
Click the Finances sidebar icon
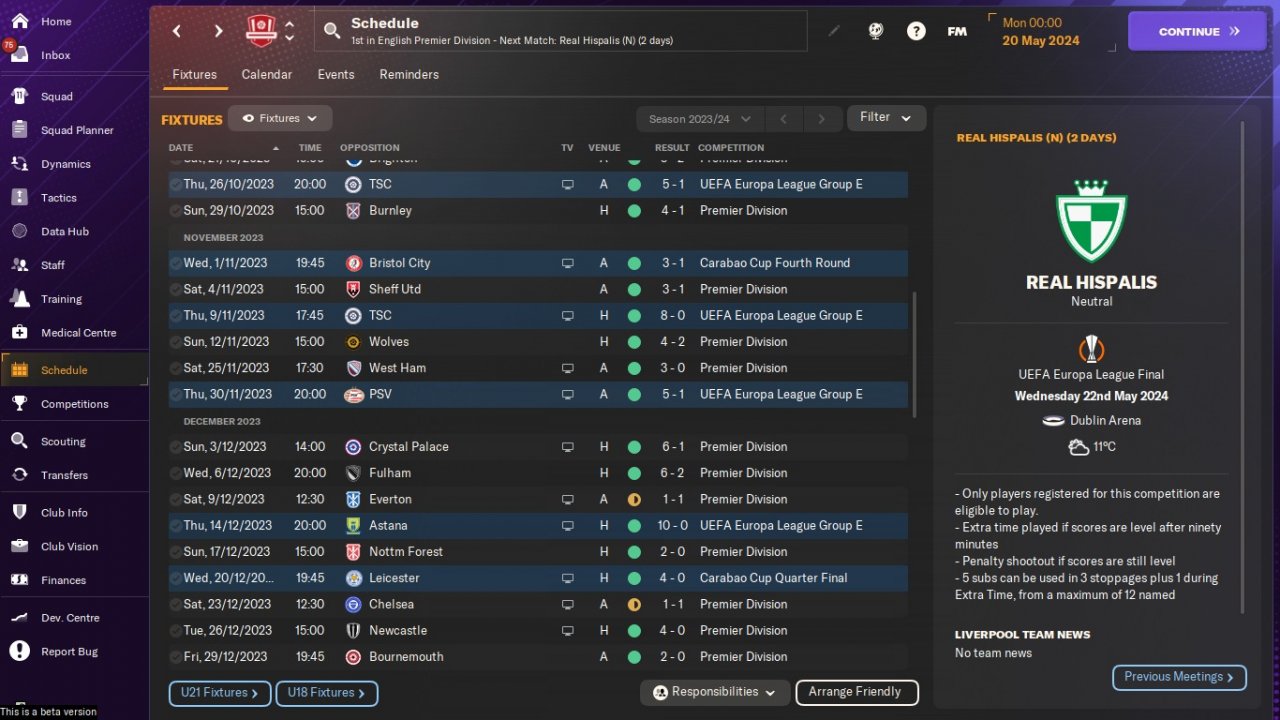click(x=19, y=580)
